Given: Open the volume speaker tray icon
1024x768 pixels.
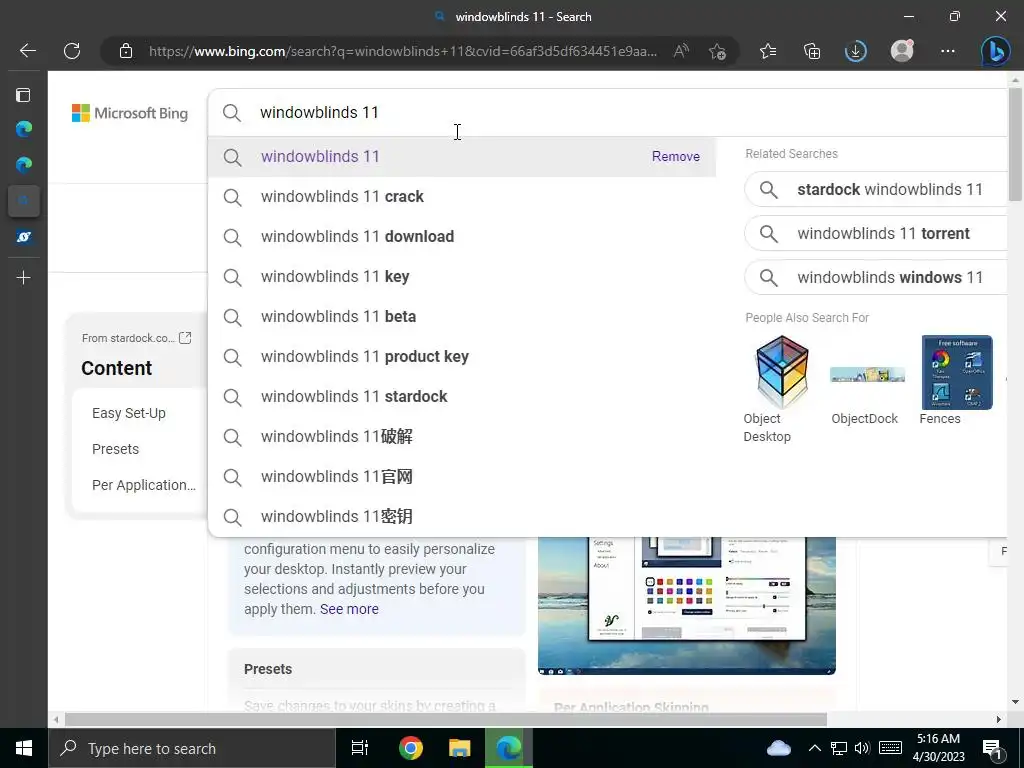Looking at the screenshot, I should point(862,748).
